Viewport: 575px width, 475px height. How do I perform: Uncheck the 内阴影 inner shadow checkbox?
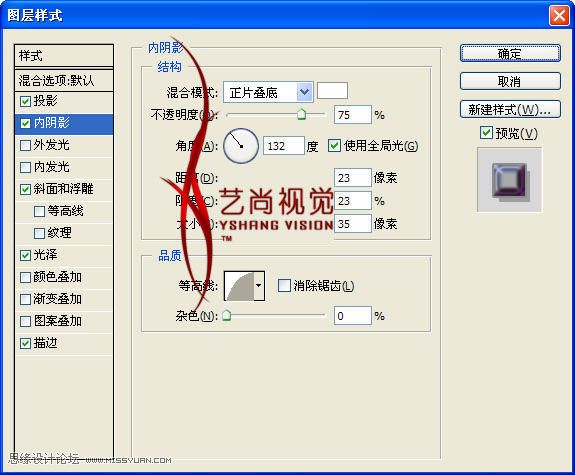pyautogui.click(x=25, y=123)
